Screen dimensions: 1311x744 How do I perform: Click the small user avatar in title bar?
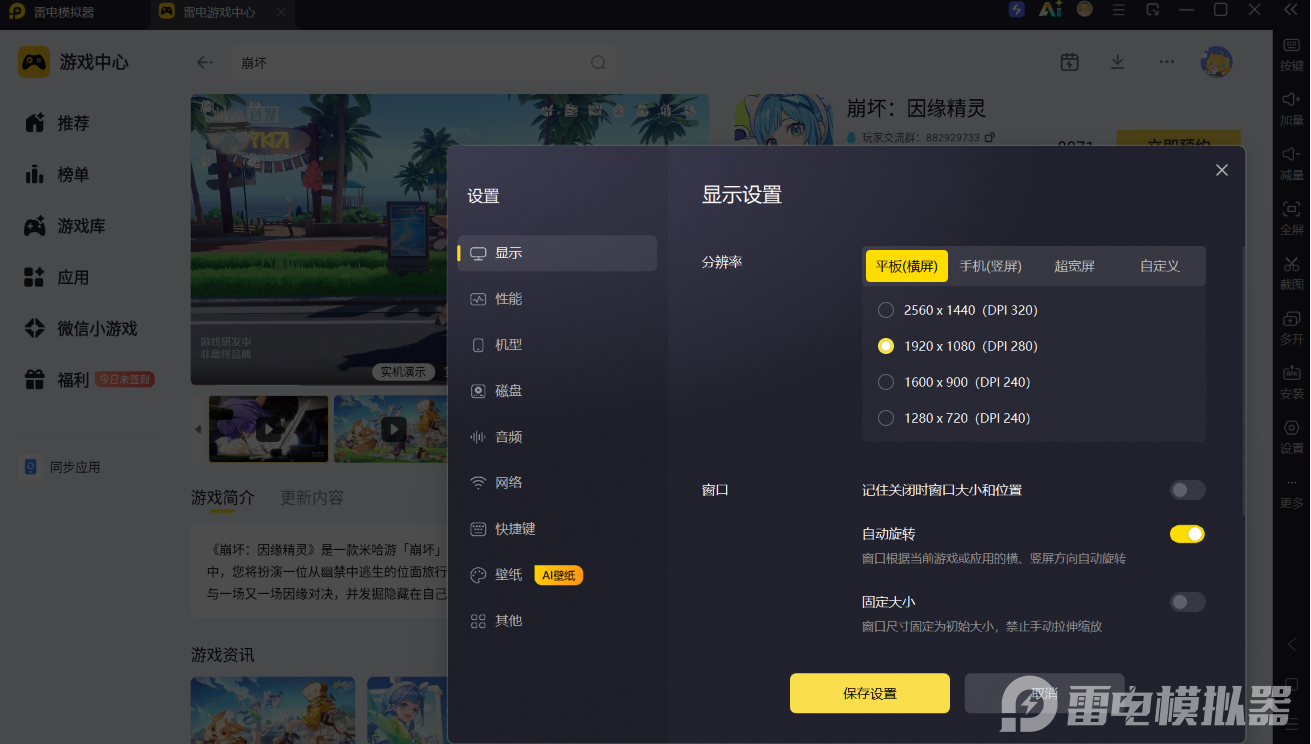pyautogui.click(x=1084, y=10)
